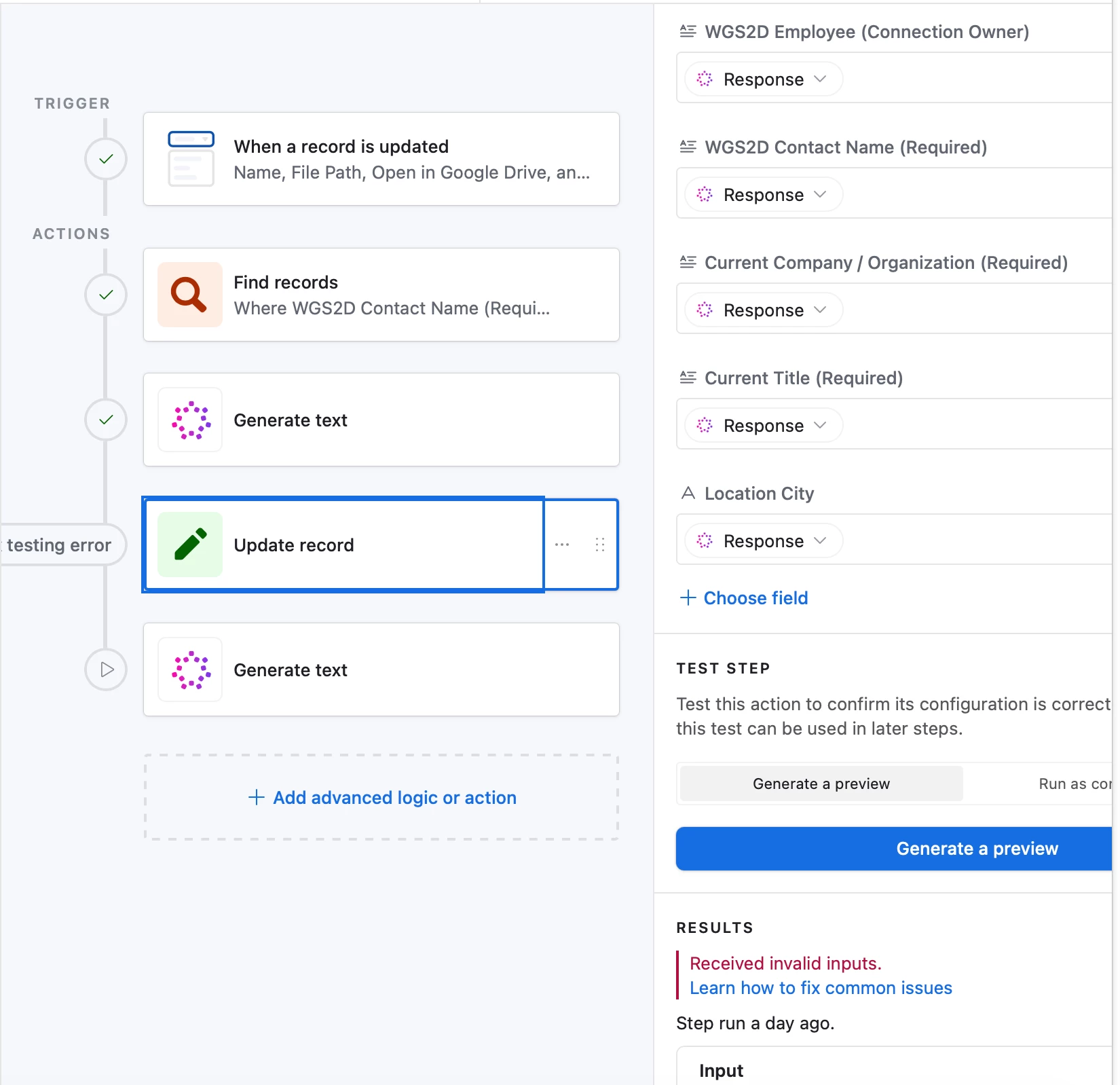Click the Find records checkmark status circle
Screen dimensions: 1120x1085
click(106, 295)
